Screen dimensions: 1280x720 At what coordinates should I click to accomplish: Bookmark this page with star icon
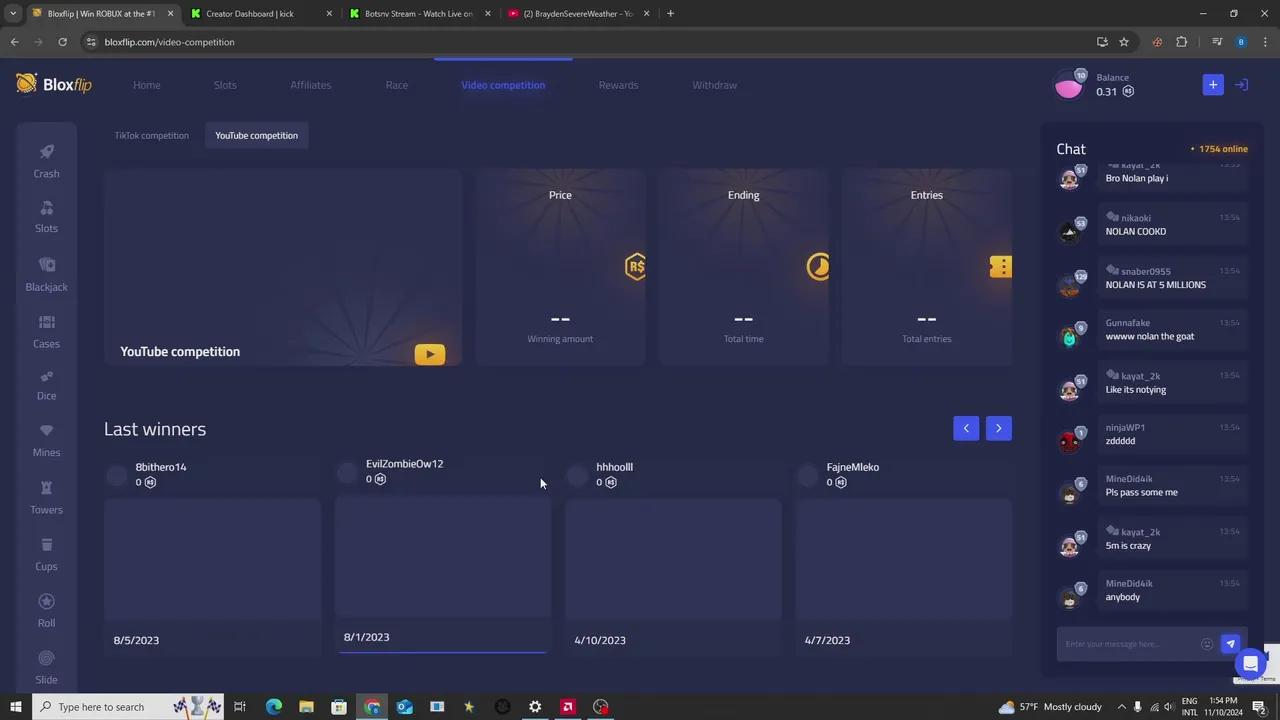point(1124,42)
